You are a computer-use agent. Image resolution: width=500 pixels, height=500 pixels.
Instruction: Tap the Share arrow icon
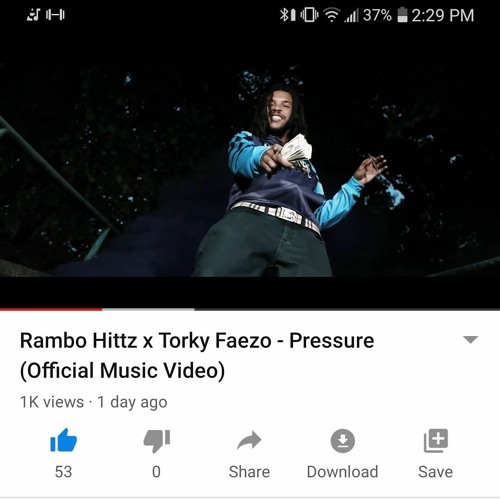[x=249, y=440]
